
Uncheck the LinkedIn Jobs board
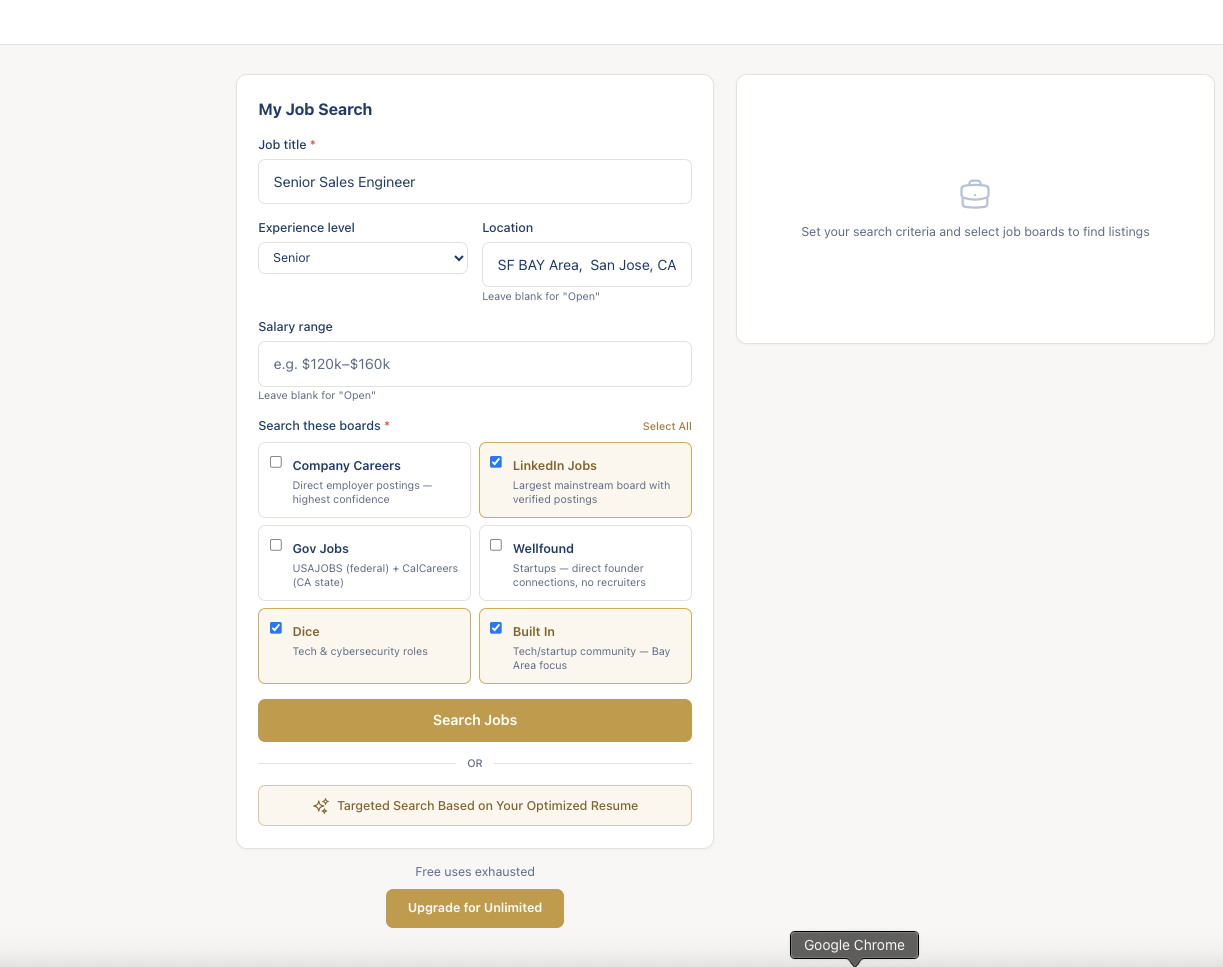coord(496,461)
